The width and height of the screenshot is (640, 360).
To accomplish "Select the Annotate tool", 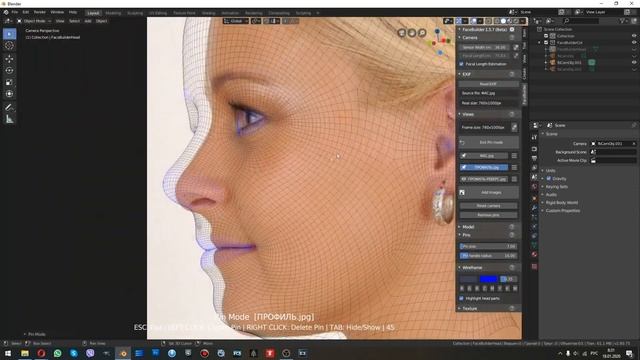I will coord(9,107).
